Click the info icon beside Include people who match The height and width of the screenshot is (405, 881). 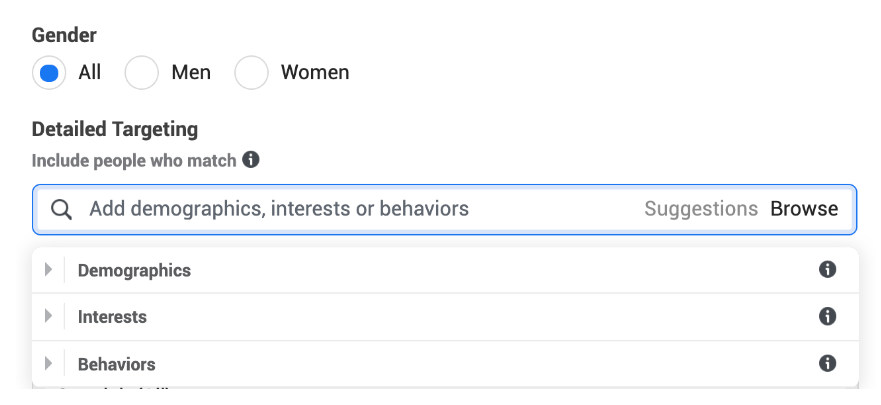251,159
